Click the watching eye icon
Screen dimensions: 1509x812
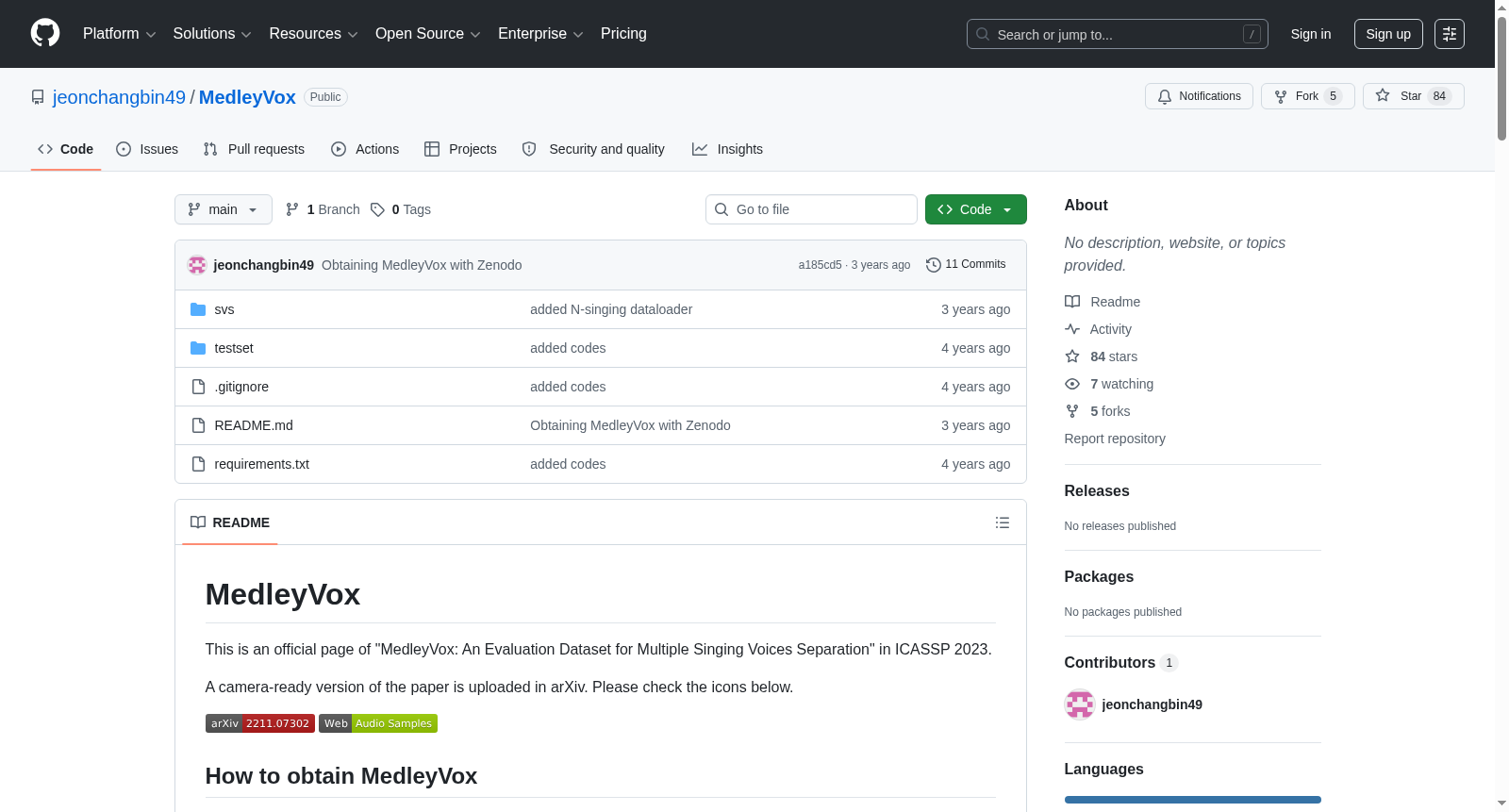1072,384
